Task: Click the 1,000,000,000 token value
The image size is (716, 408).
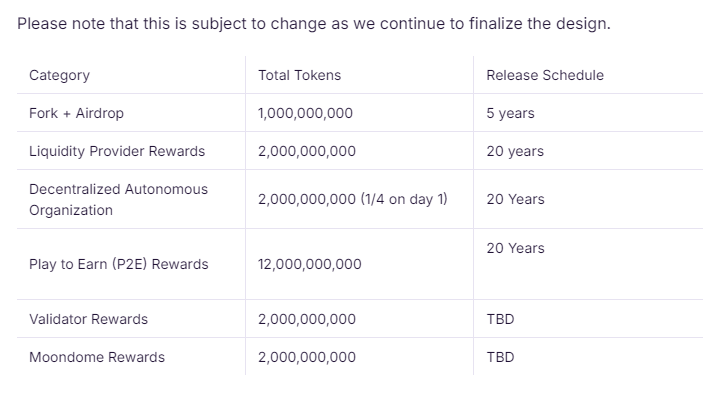Action: coord(305,113)
